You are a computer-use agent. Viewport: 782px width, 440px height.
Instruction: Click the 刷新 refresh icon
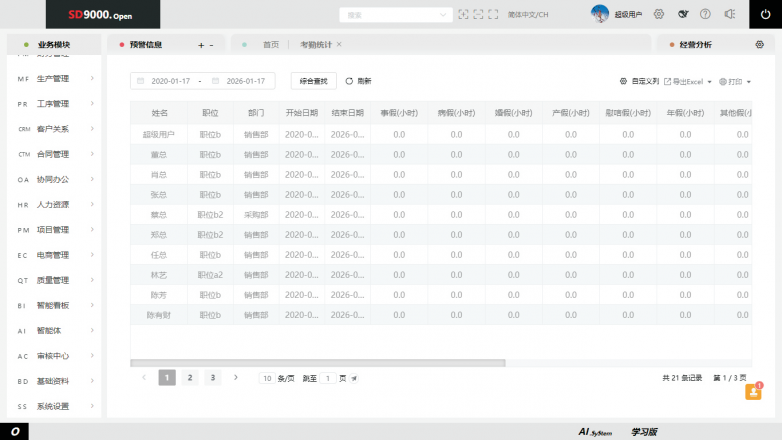point(349,81)
